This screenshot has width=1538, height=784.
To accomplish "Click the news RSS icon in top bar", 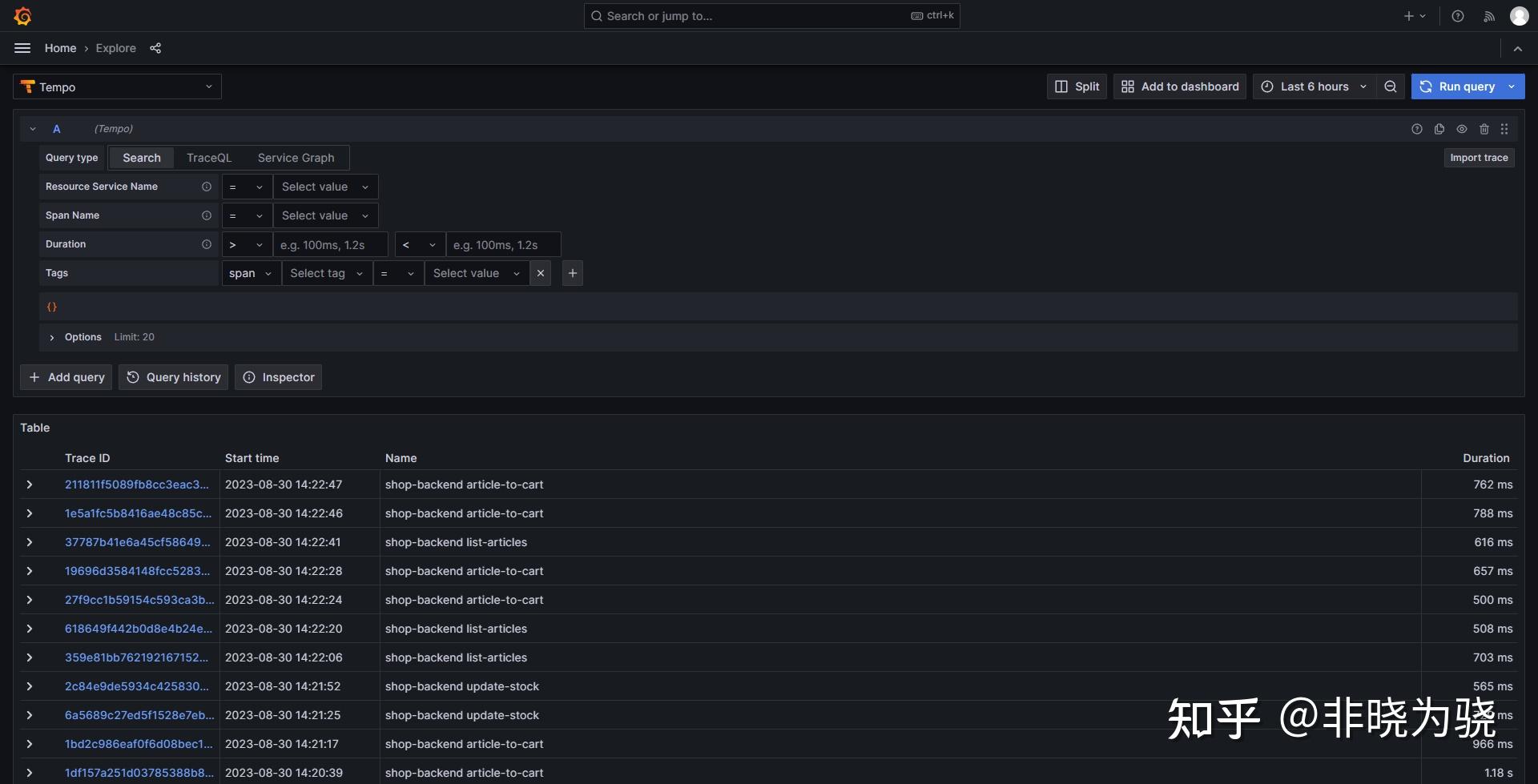I will (1488, 15).
